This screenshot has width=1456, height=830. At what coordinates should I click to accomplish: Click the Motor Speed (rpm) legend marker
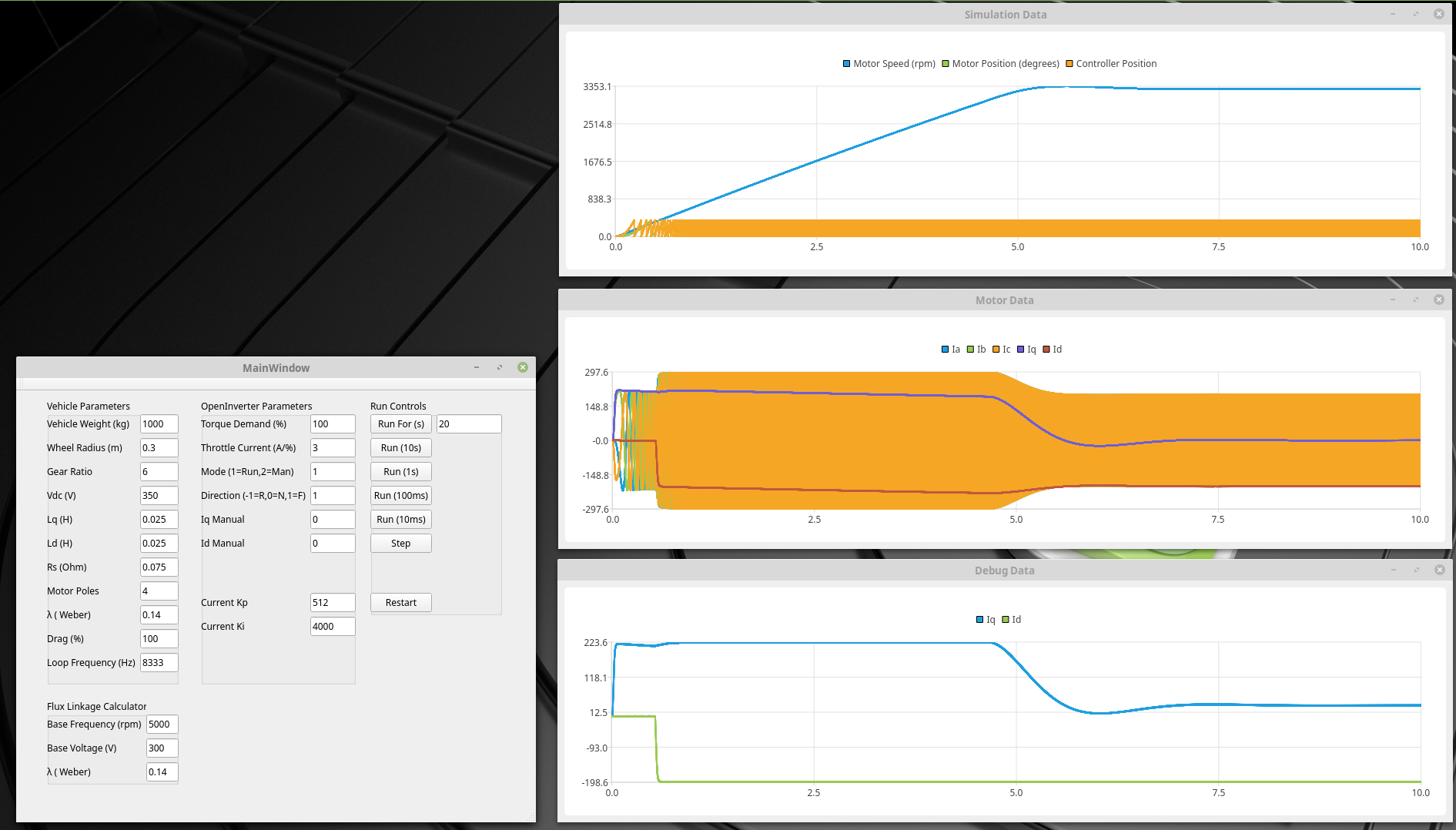847,64
